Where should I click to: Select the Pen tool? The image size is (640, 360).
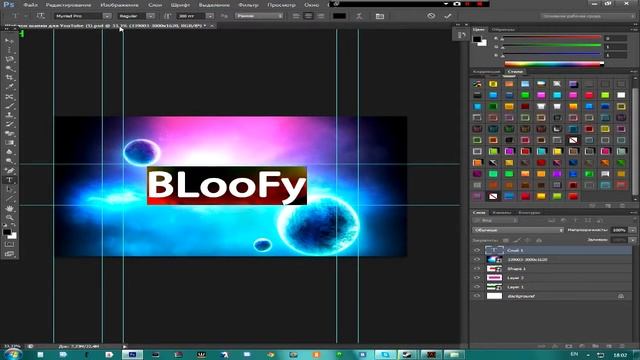click(x=9, y=171)
